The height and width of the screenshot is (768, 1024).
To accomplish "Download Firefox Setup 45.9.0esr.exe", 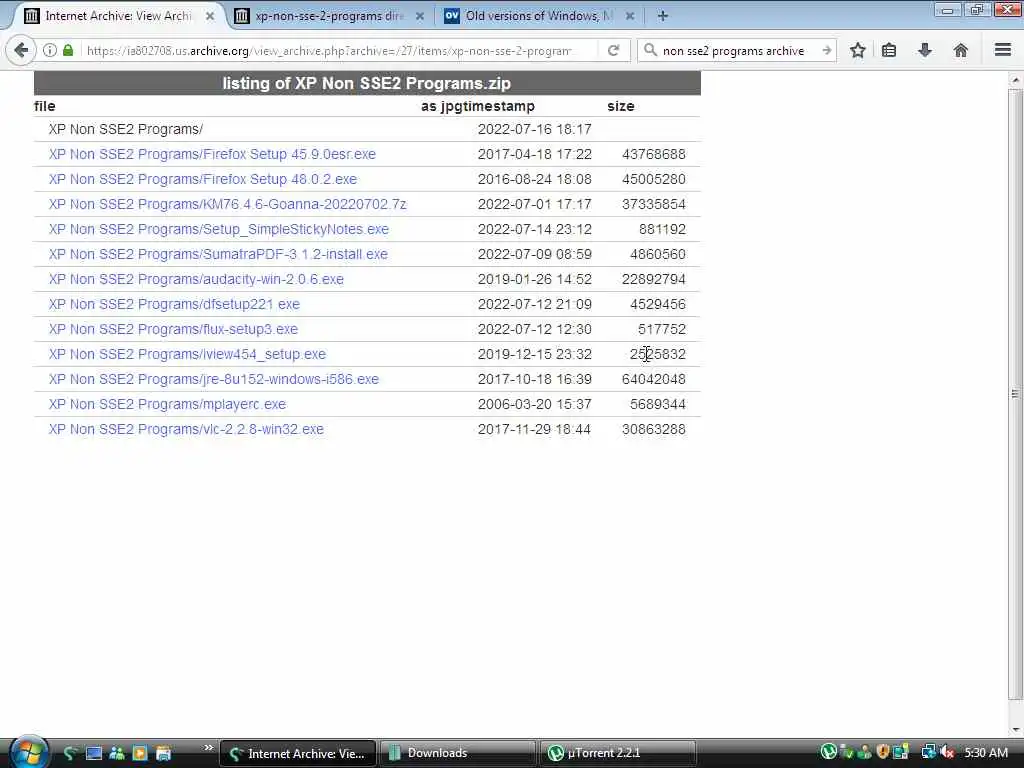I will (x=212, y=154).
